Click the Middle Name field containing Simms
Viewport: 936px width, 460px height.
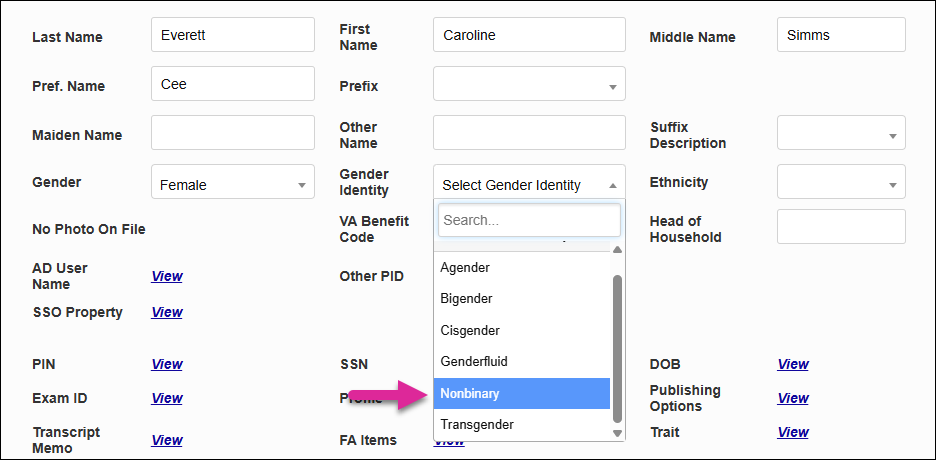coord(841,35)
